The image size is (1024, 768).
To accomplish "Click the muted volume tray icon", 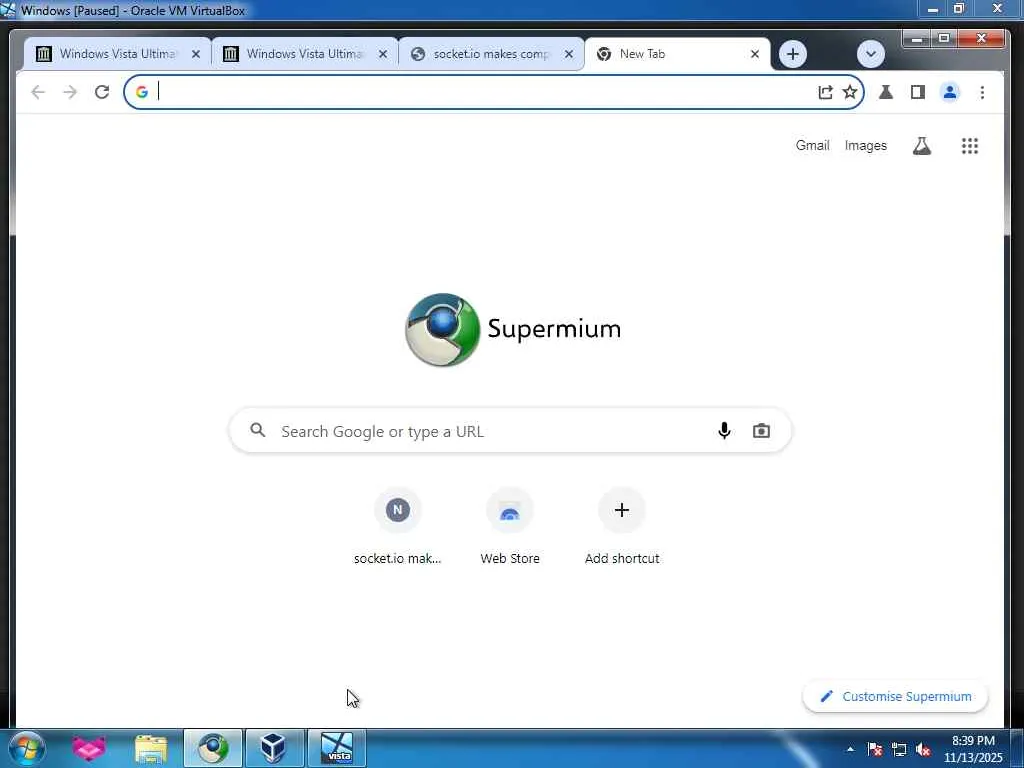I will coord(923,749).
